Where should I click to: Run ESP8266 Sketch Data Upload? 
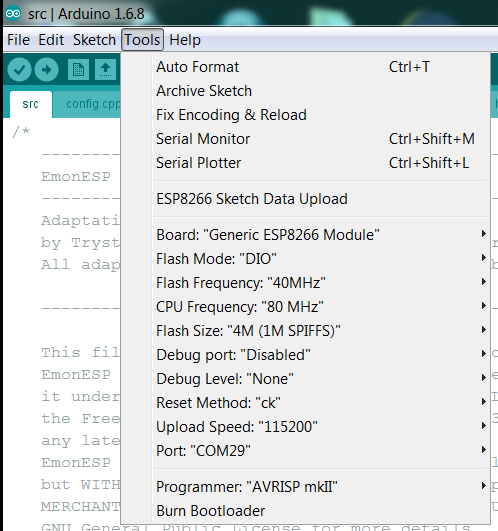point(305,199)
